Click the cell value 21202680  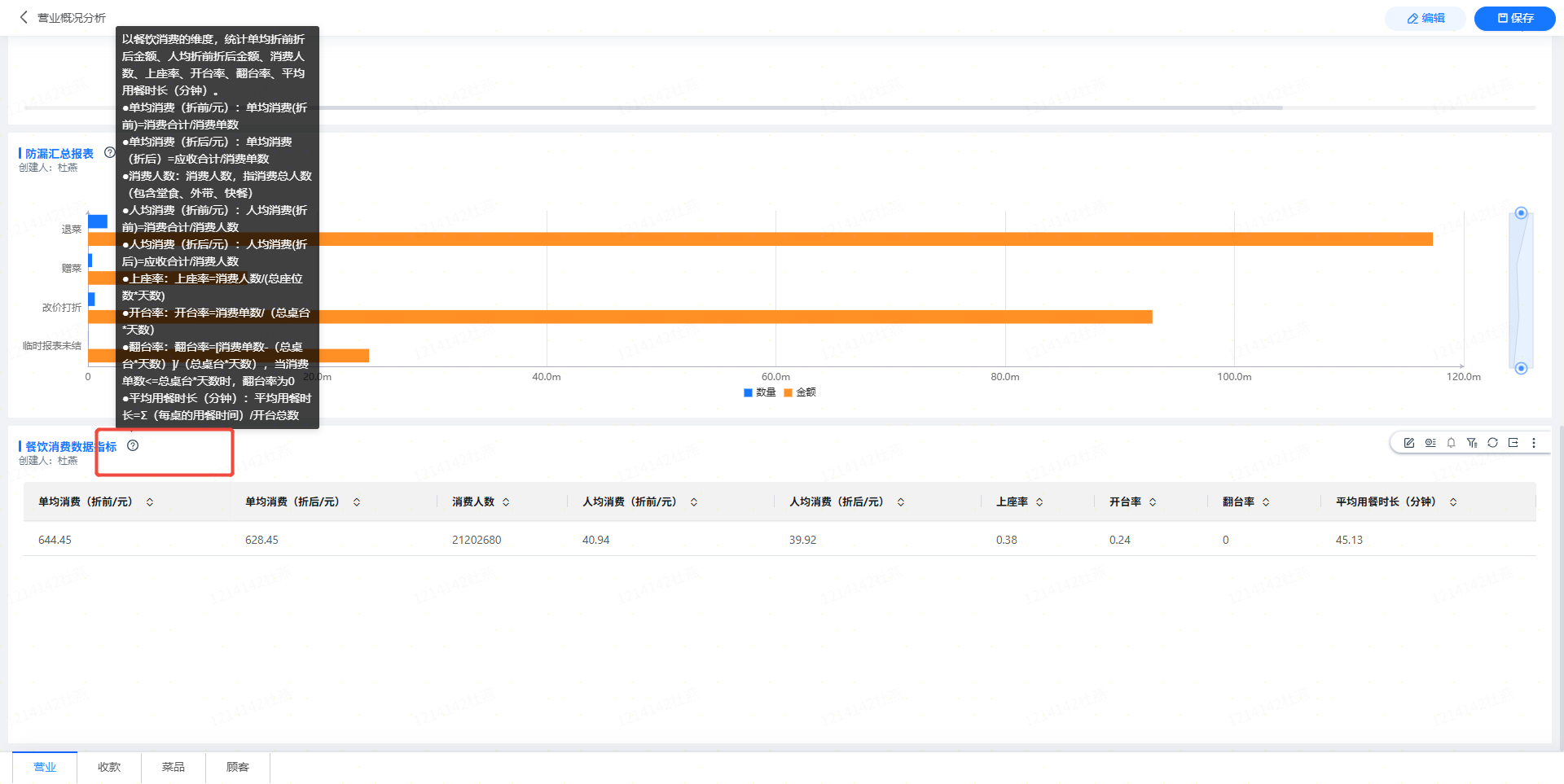[x=477, y=540]
